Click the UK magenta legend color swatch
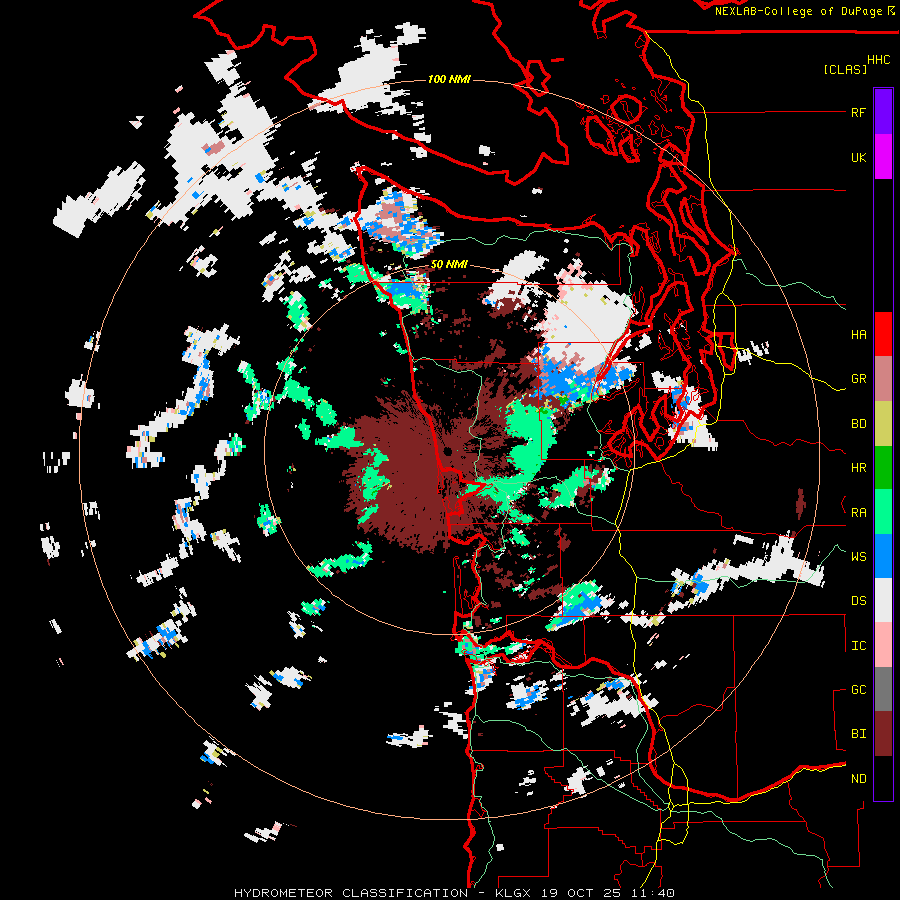 click(883, 157)
